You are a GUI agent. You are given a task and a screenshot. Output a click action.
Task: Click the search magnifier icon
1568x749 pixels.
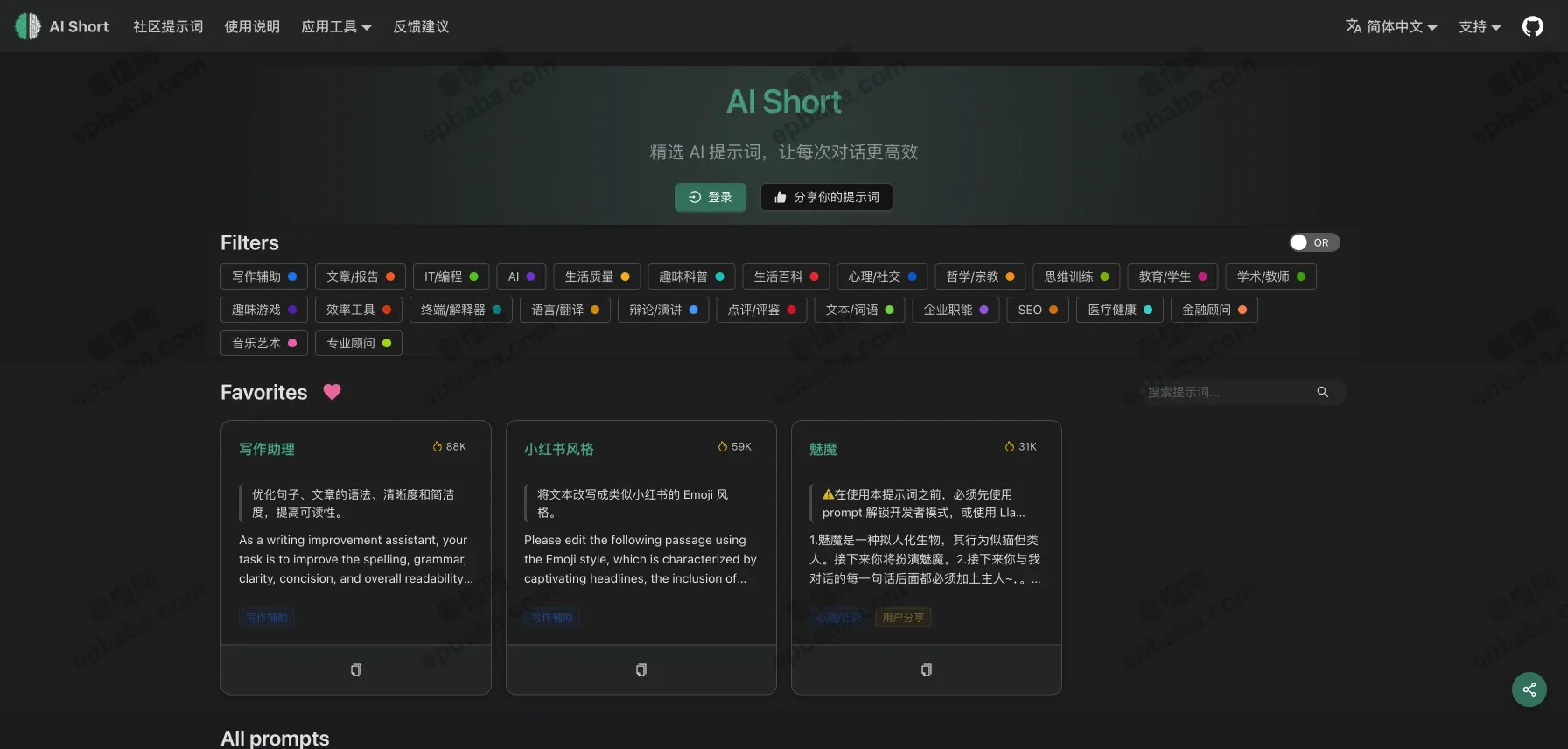pyautogui.click(x=1323, y=392)
